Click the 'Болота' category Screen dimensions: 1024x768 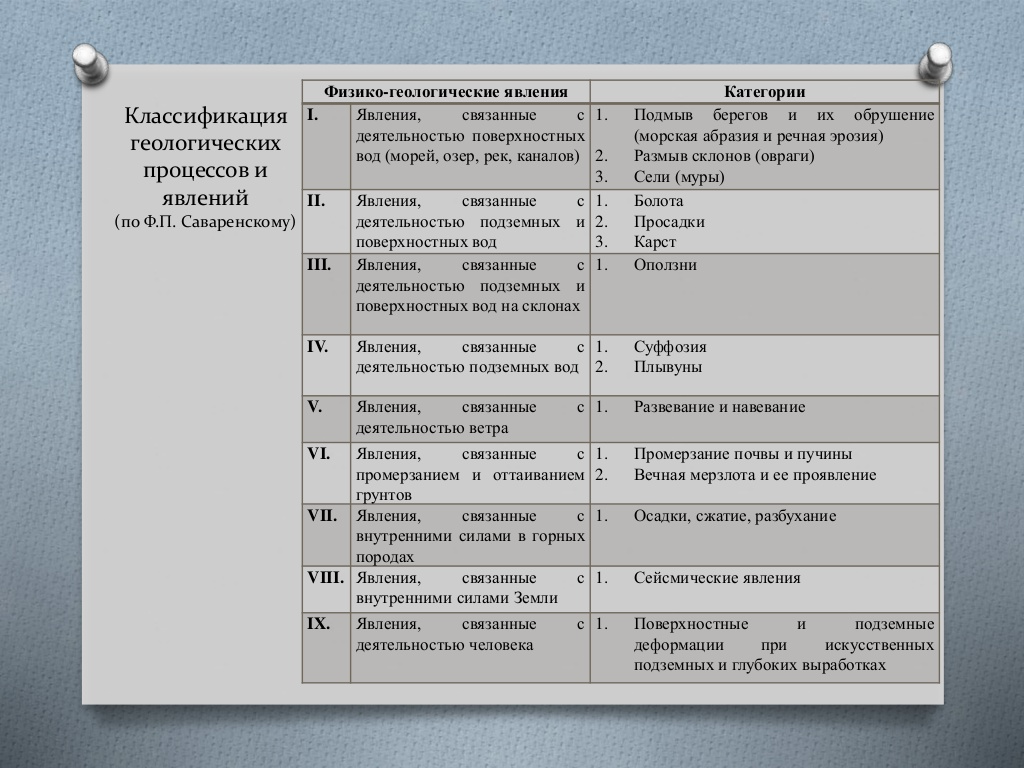[x=658, y=201]
